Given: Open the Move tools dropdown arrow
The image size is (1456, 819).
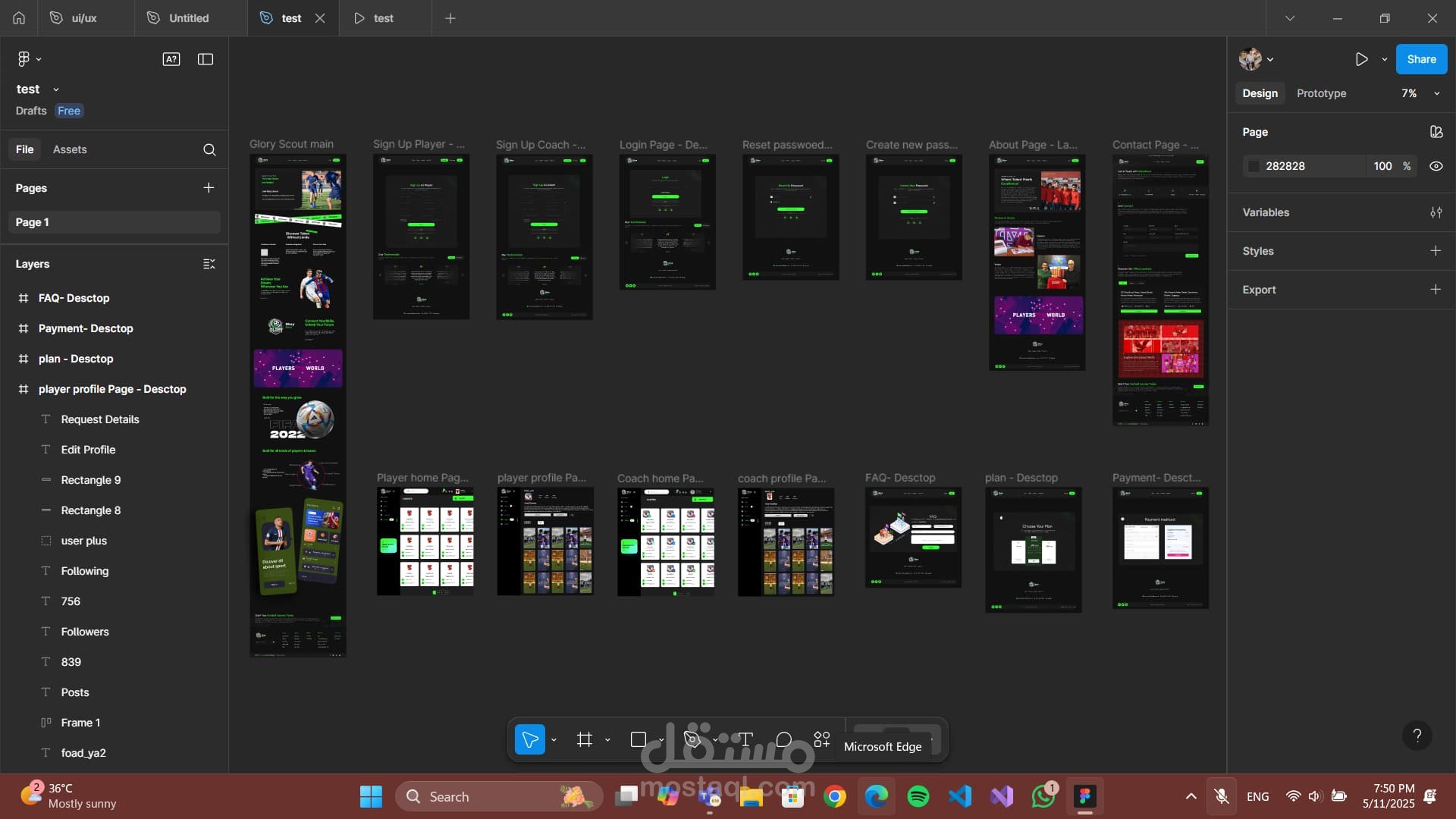Looking at the screenshot, I should pos(554,739).
